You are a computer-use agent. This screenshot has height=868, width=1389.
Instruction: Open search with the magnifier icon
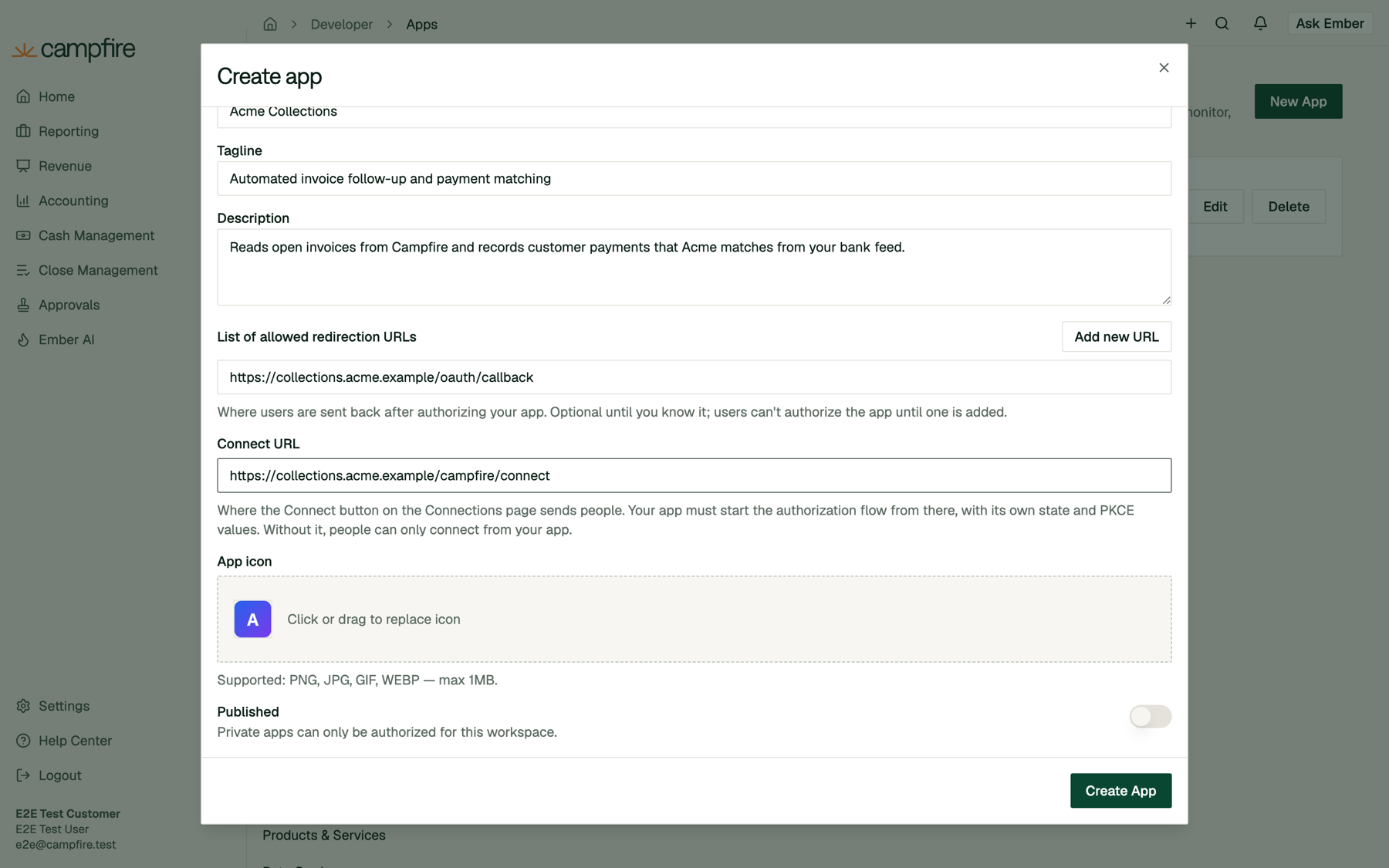(x=1222, y=23)
